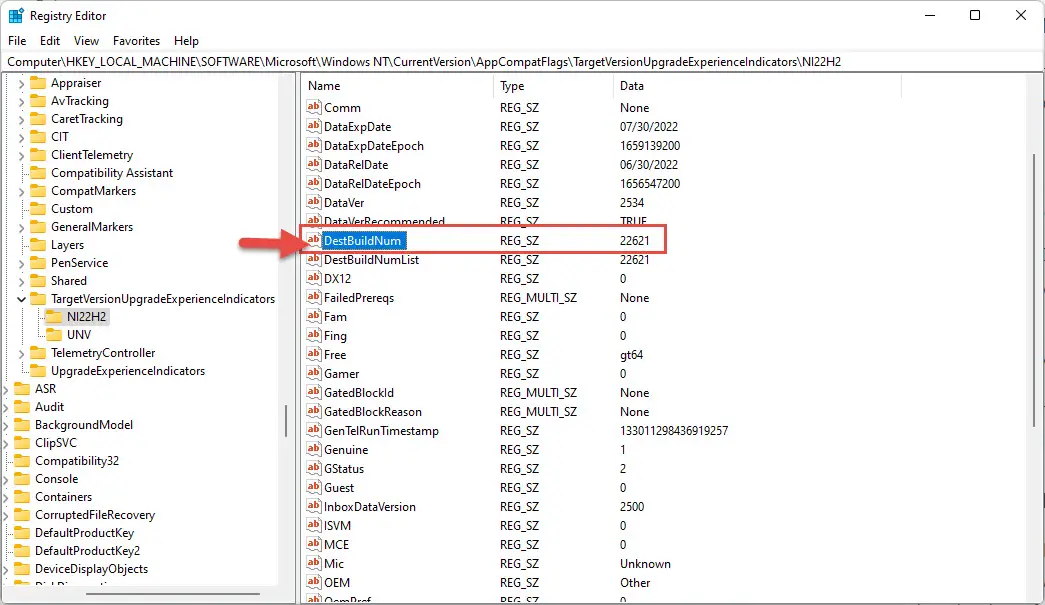The height and width of the screenshot is (605, 1045).
Task: Click the registry path address bar
Action: tap(522, 62)
